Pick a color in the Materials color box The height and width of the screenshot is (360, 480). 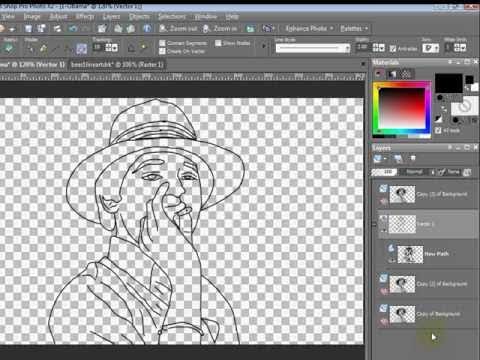402,109
